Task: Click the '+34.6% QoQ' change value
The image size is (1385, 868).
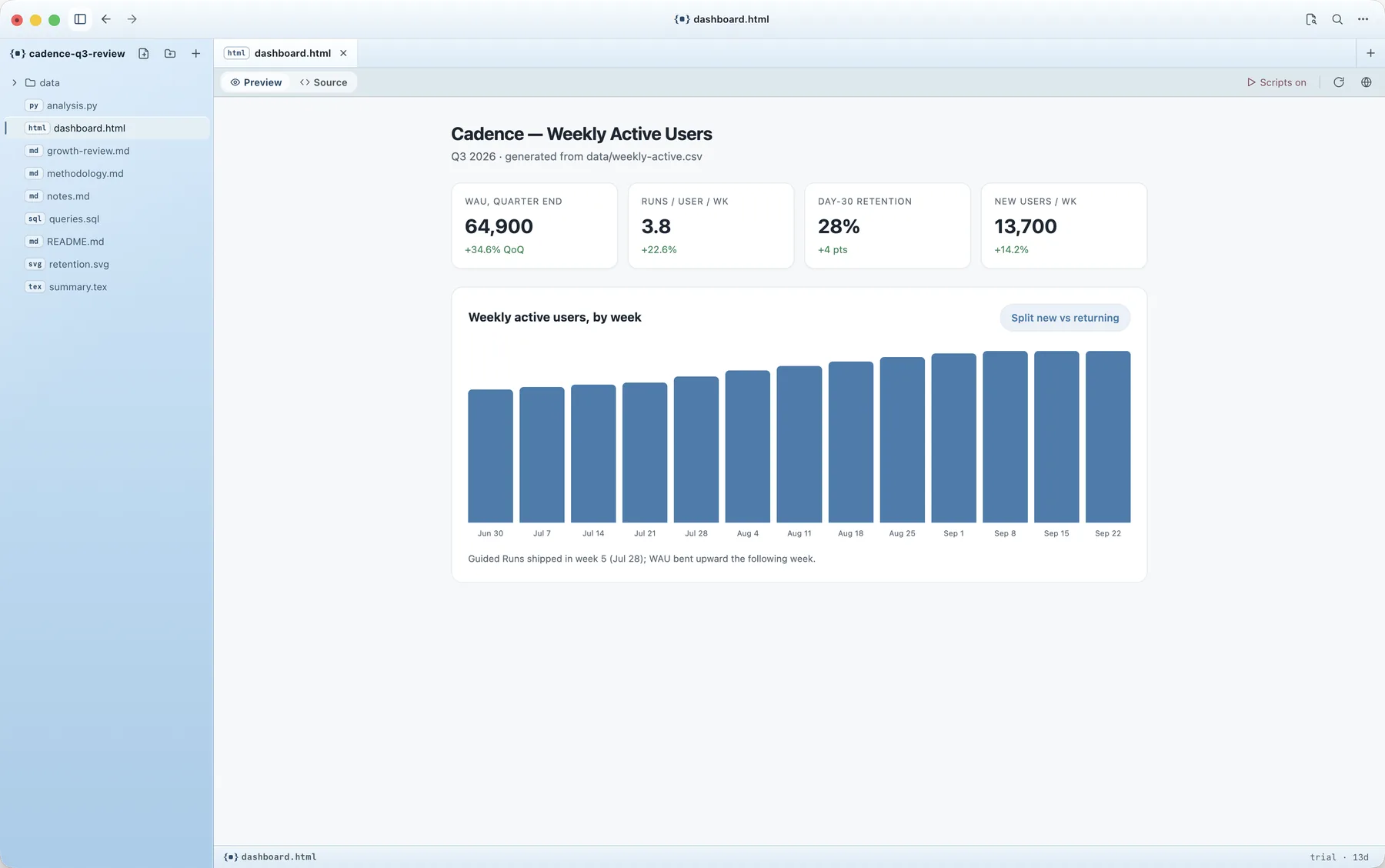Action: pyautogui.click(x=494, y=250)
